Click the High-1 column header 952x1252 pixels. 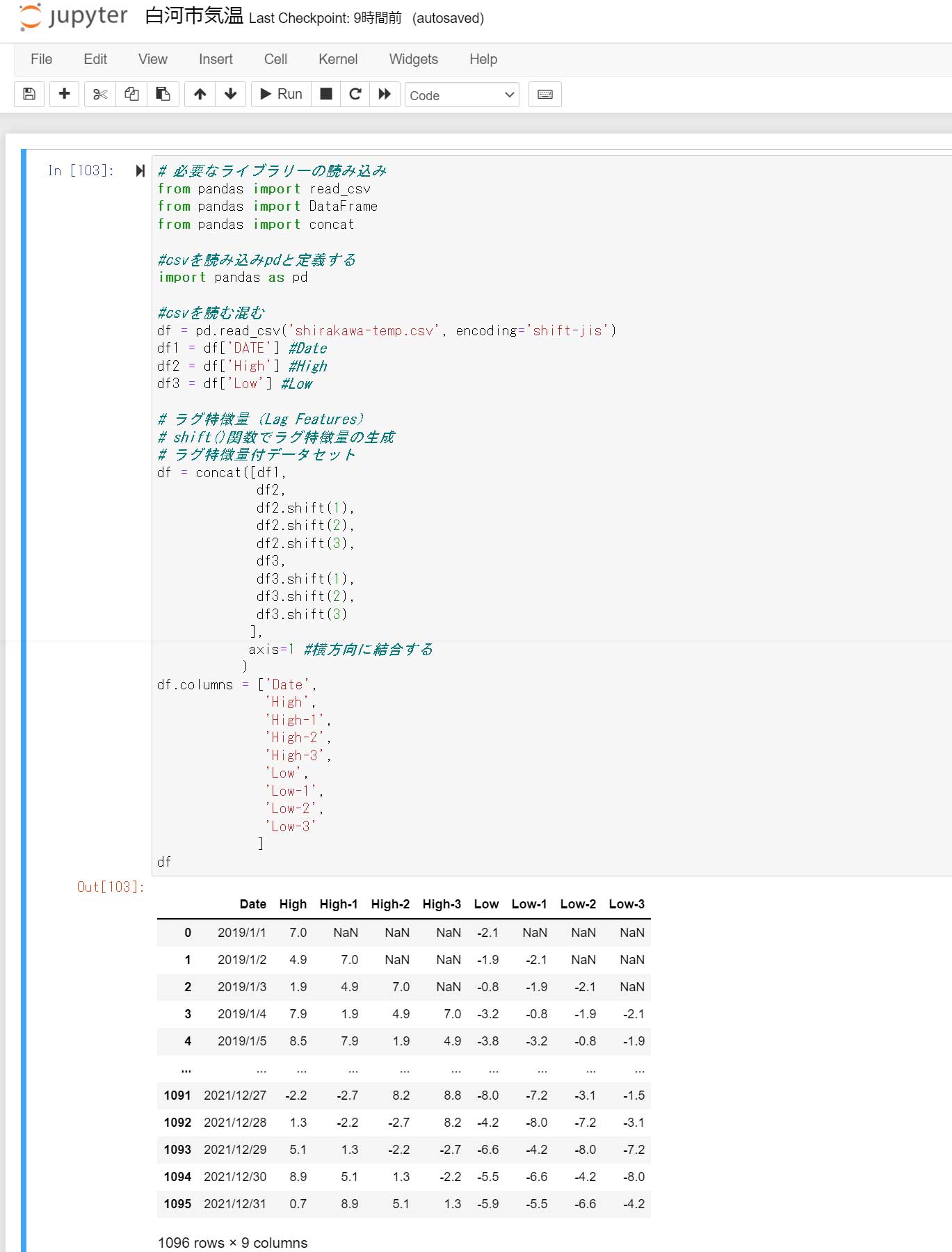(339, 904)
